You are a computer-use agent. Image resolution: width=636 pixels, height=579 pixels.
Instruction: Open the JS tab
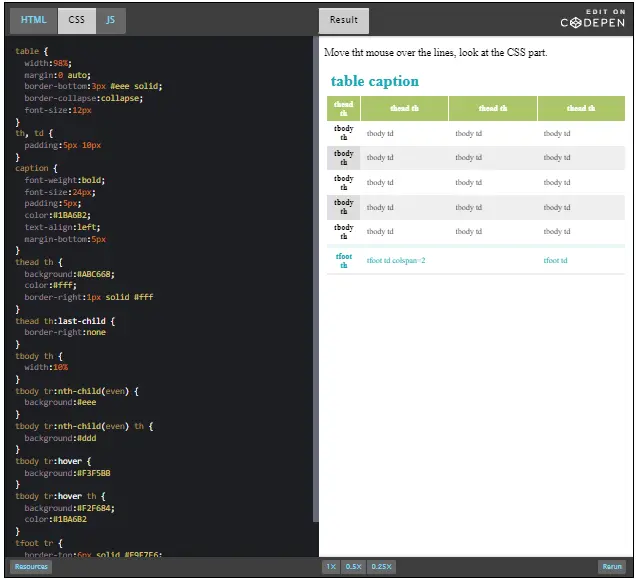(x=111, y=20)
